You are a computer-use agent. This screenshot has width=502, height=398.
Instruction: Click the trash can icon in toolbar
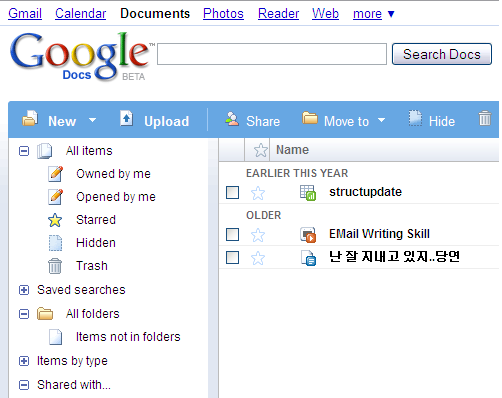tap(485, 118)
